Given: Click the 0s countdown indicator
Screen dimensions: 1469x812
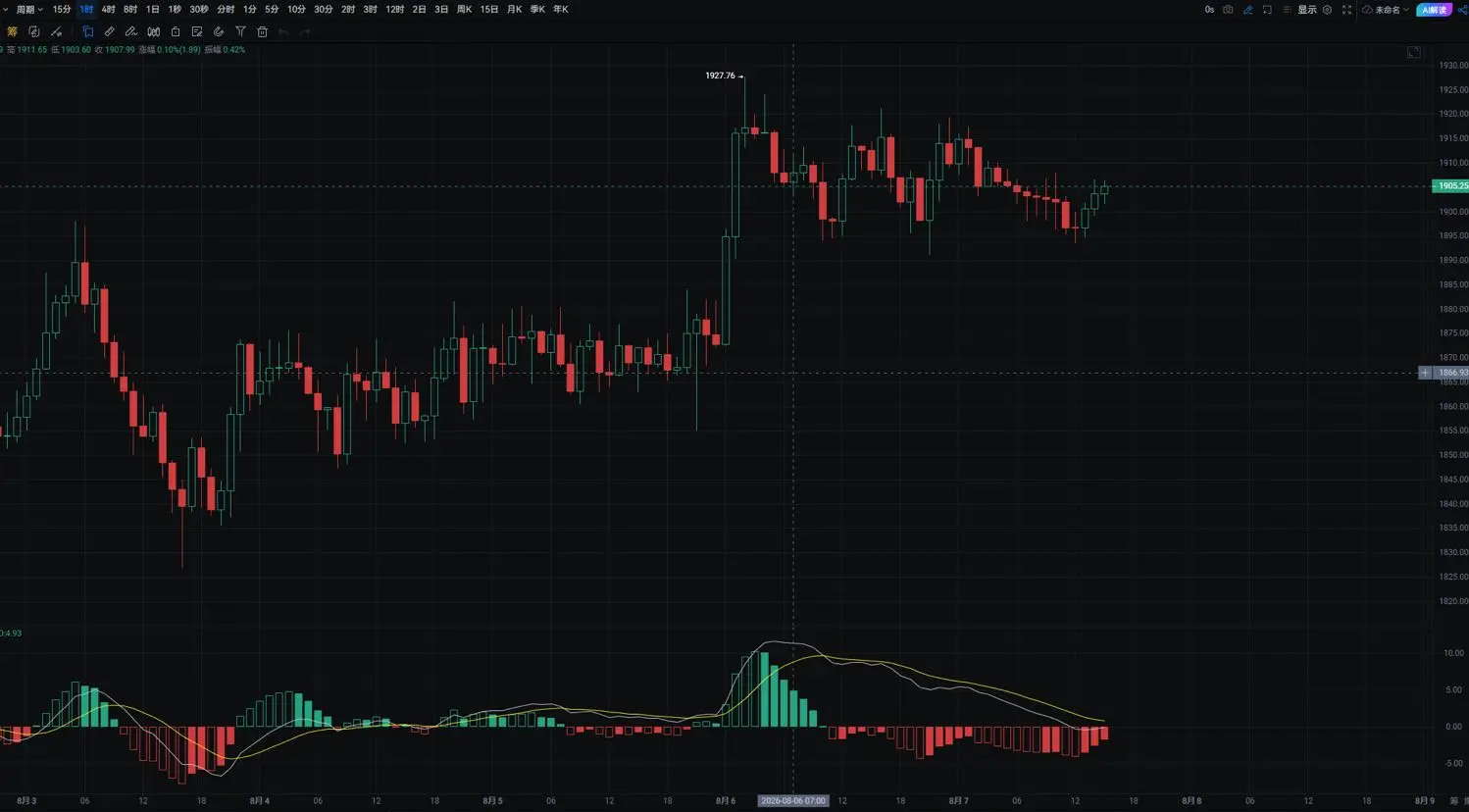Looking at the screenshot, I should pyautogui.click(x=1209, y=10).
